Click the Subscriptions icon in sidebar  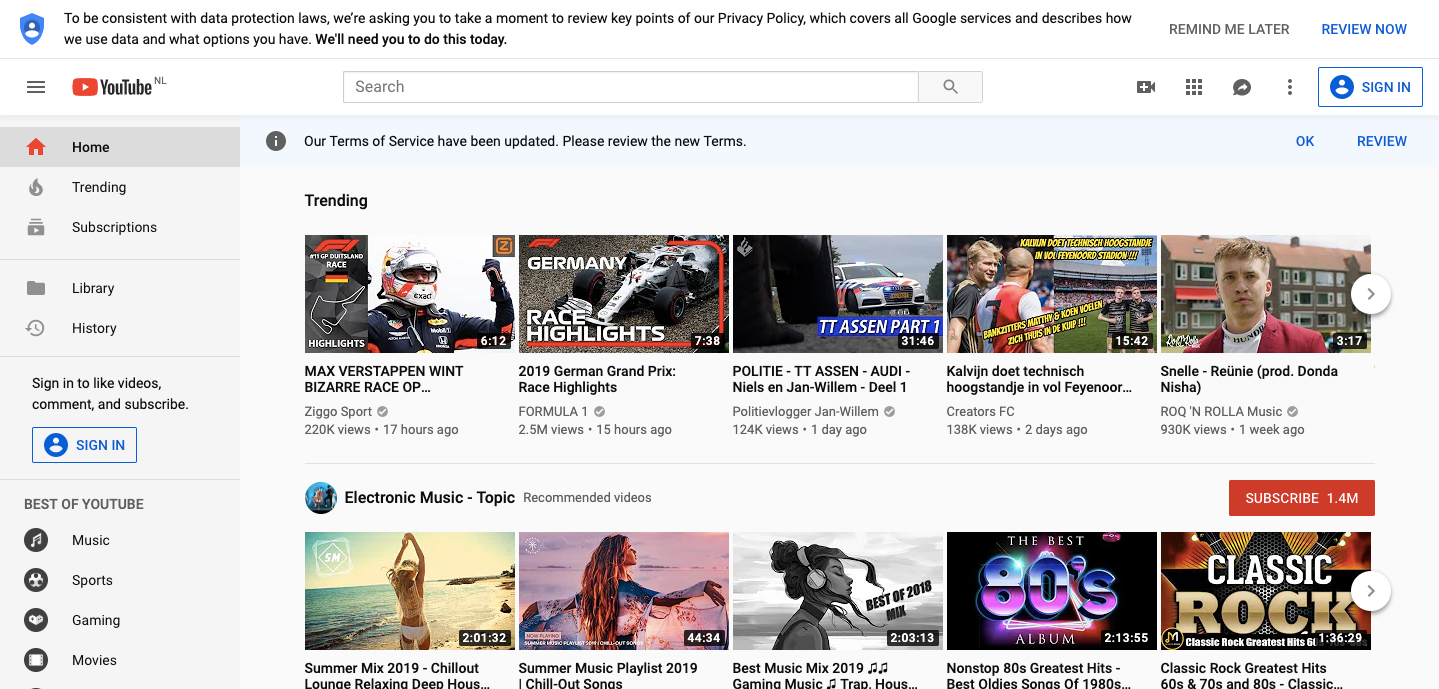[36, 227]
